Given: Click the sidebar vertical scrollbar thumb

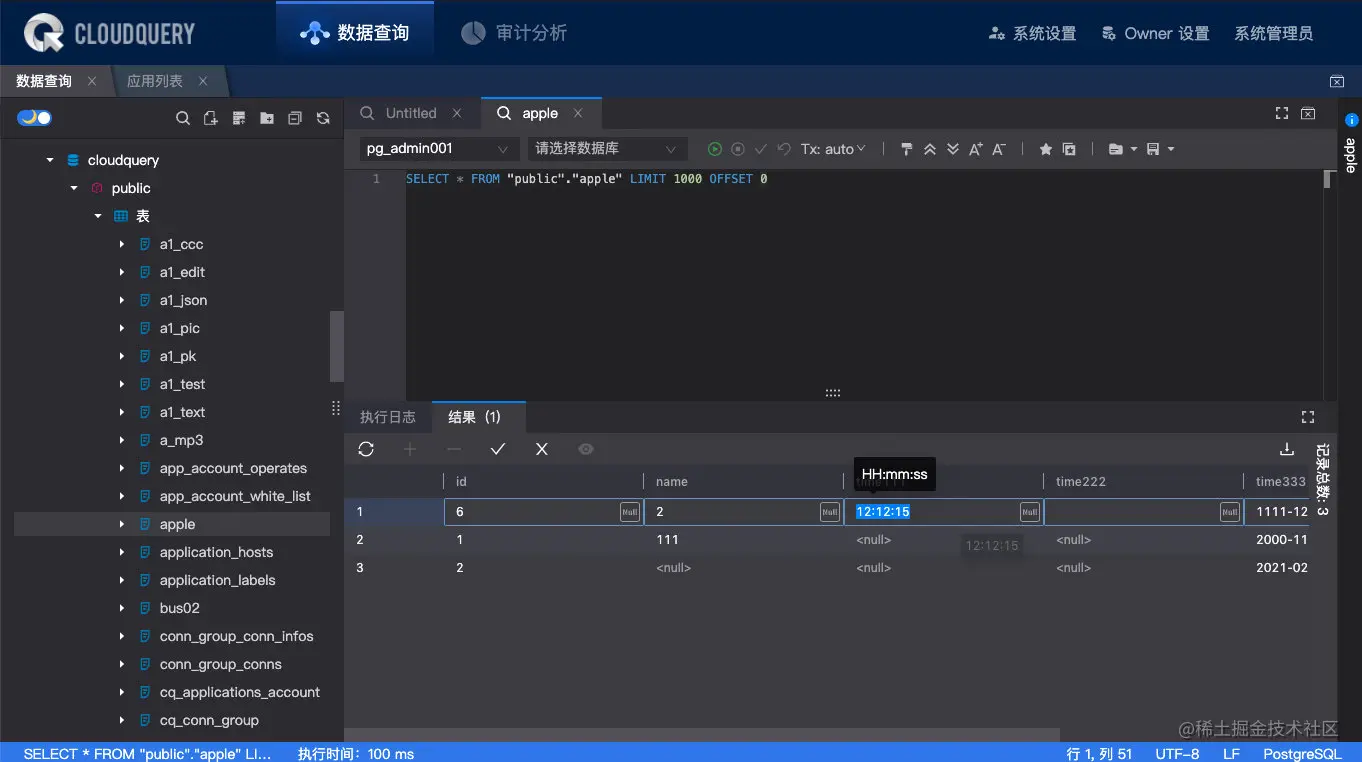Looking at the screenshot, I should pyautogui.click(x=337, y=346).
